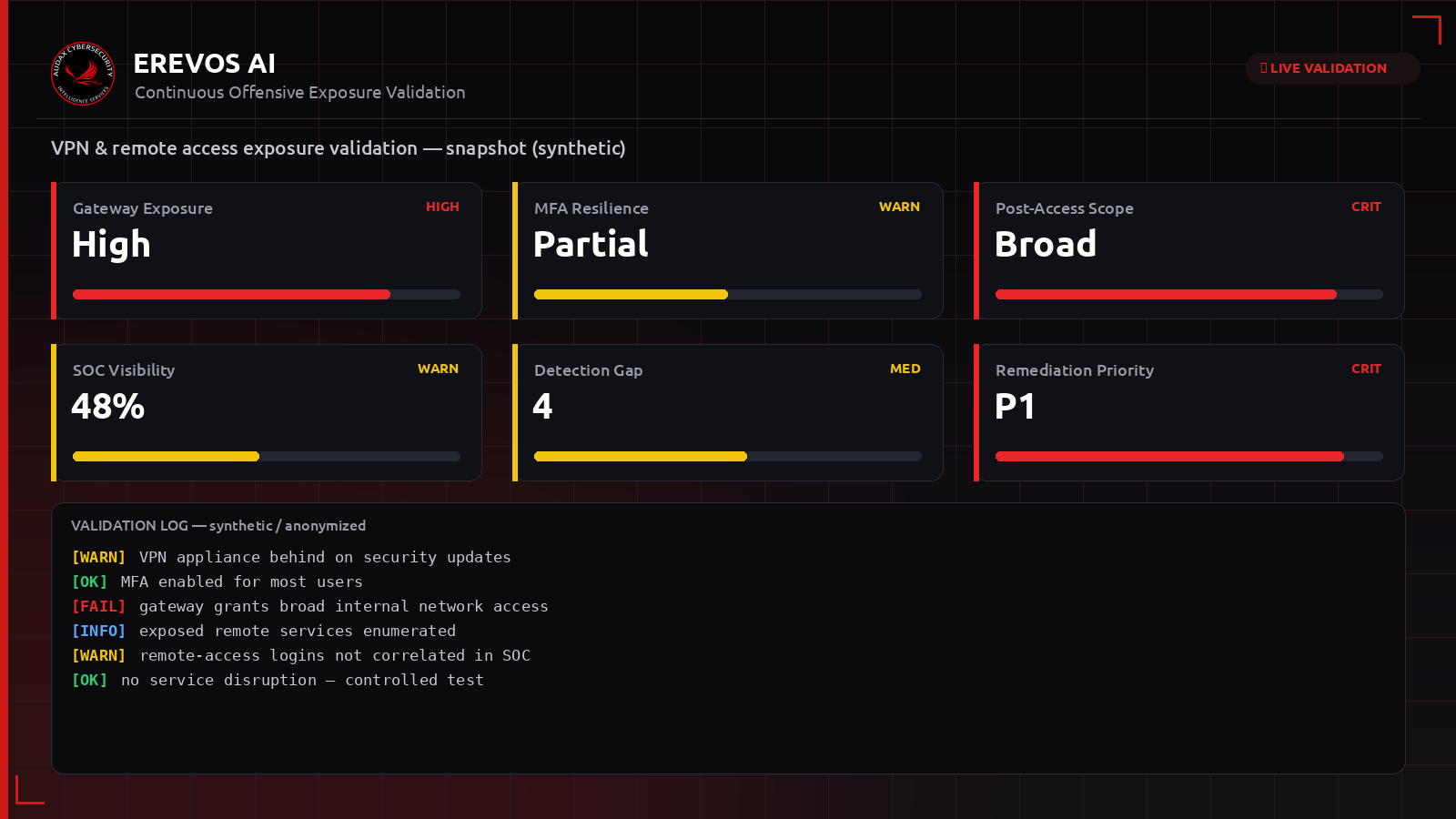
Task: Click the LIVE VALIDATION badge
Action: point(1333,68)
